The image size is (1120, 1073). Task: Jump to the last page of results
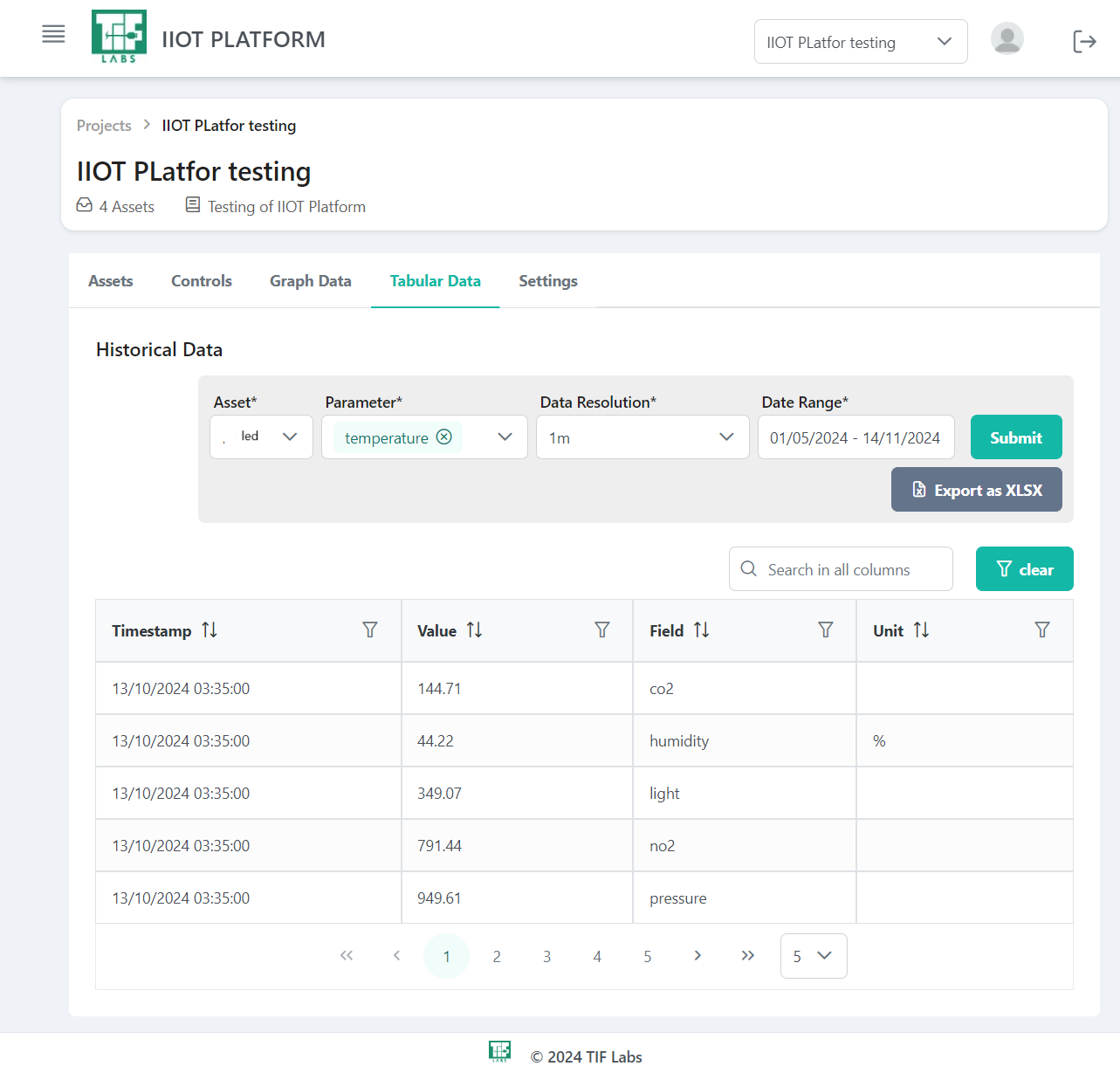[748, 955]
